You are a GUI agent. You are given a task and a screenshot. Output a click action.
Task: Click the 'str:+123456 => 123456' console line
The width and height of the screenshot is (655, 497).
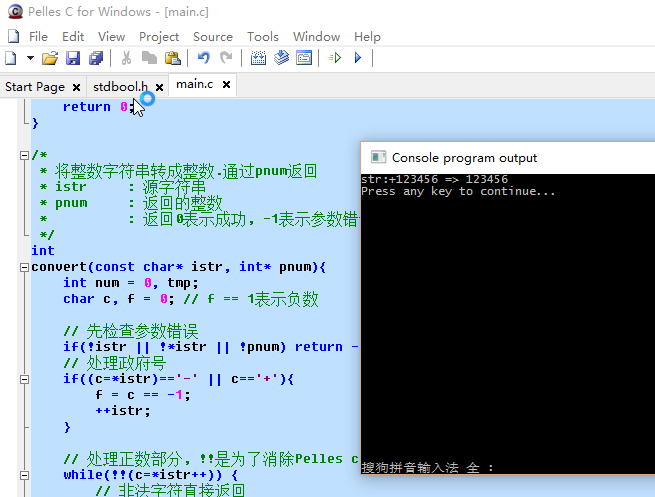pyautogui.click(x=434, y=179)
